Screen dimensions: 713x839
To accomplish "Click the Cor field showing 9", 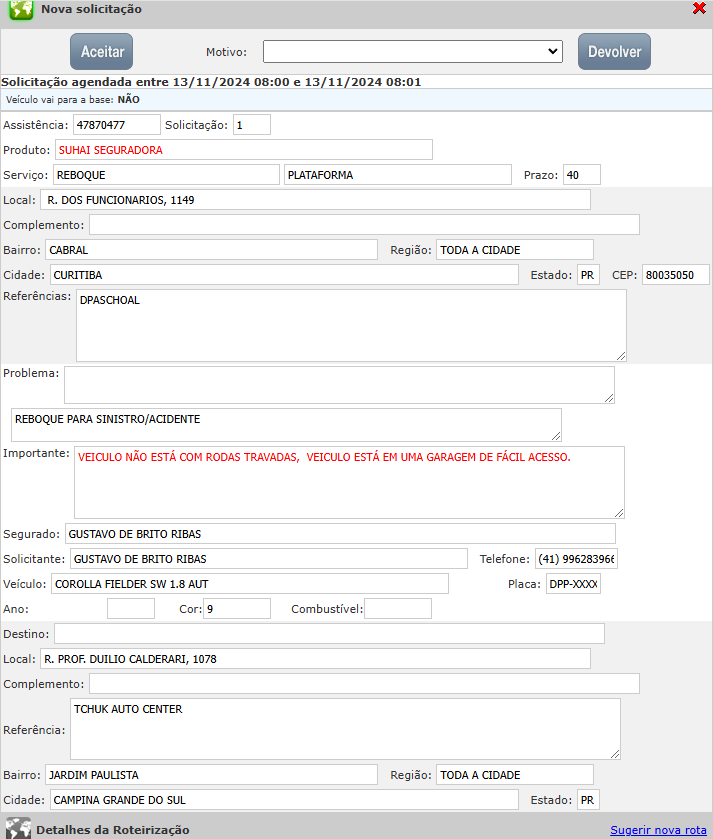I will tap(236, 609).
